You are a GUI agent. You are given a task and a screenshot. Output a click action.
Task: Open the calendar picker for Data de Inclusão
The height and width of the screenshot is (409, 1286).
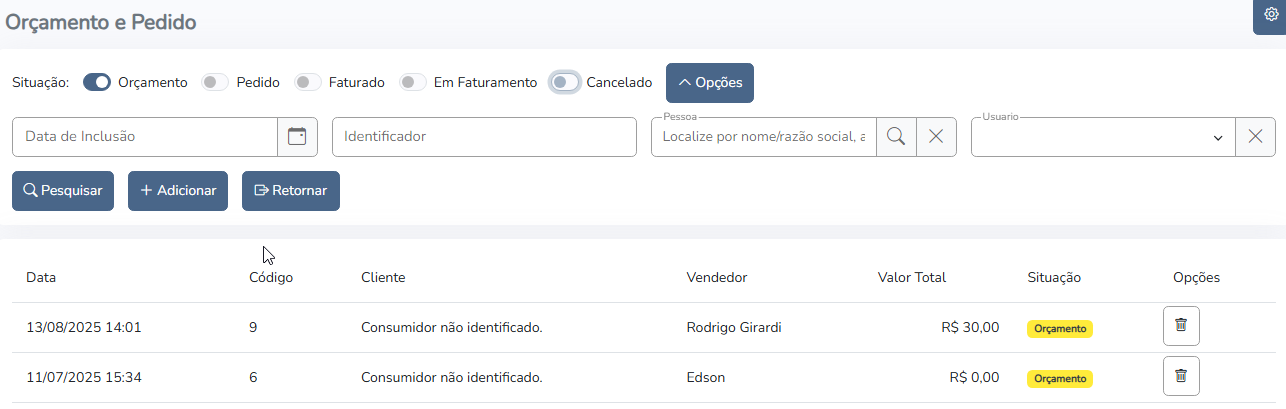pos(297,137)
